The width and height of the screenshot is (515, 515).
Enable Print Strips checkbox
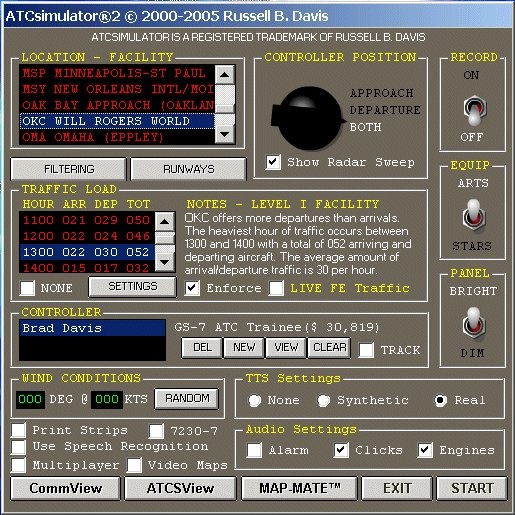(x=18, y=430)
